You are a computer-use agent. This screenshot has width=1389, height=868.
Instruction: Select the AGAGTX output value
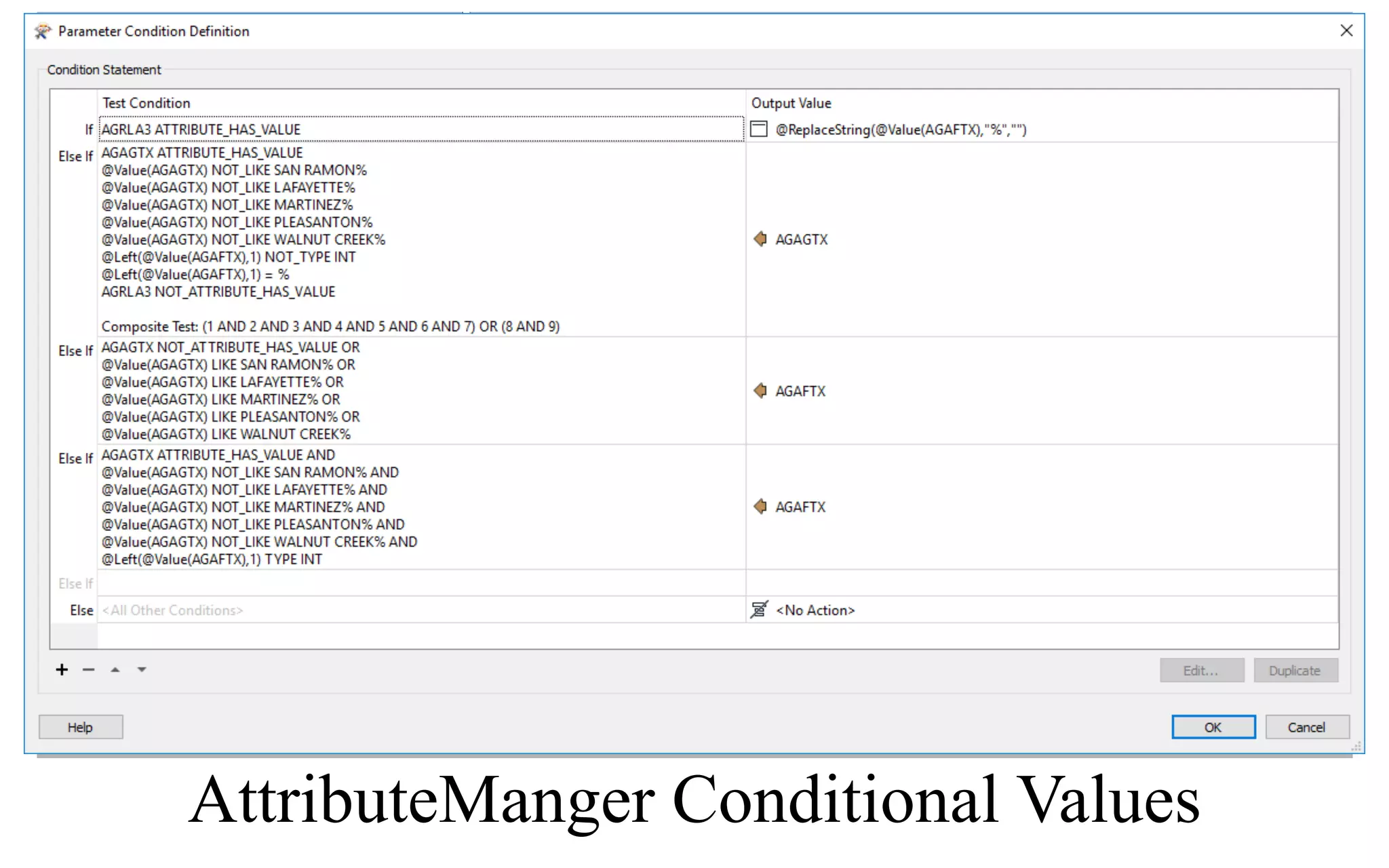1042,239
